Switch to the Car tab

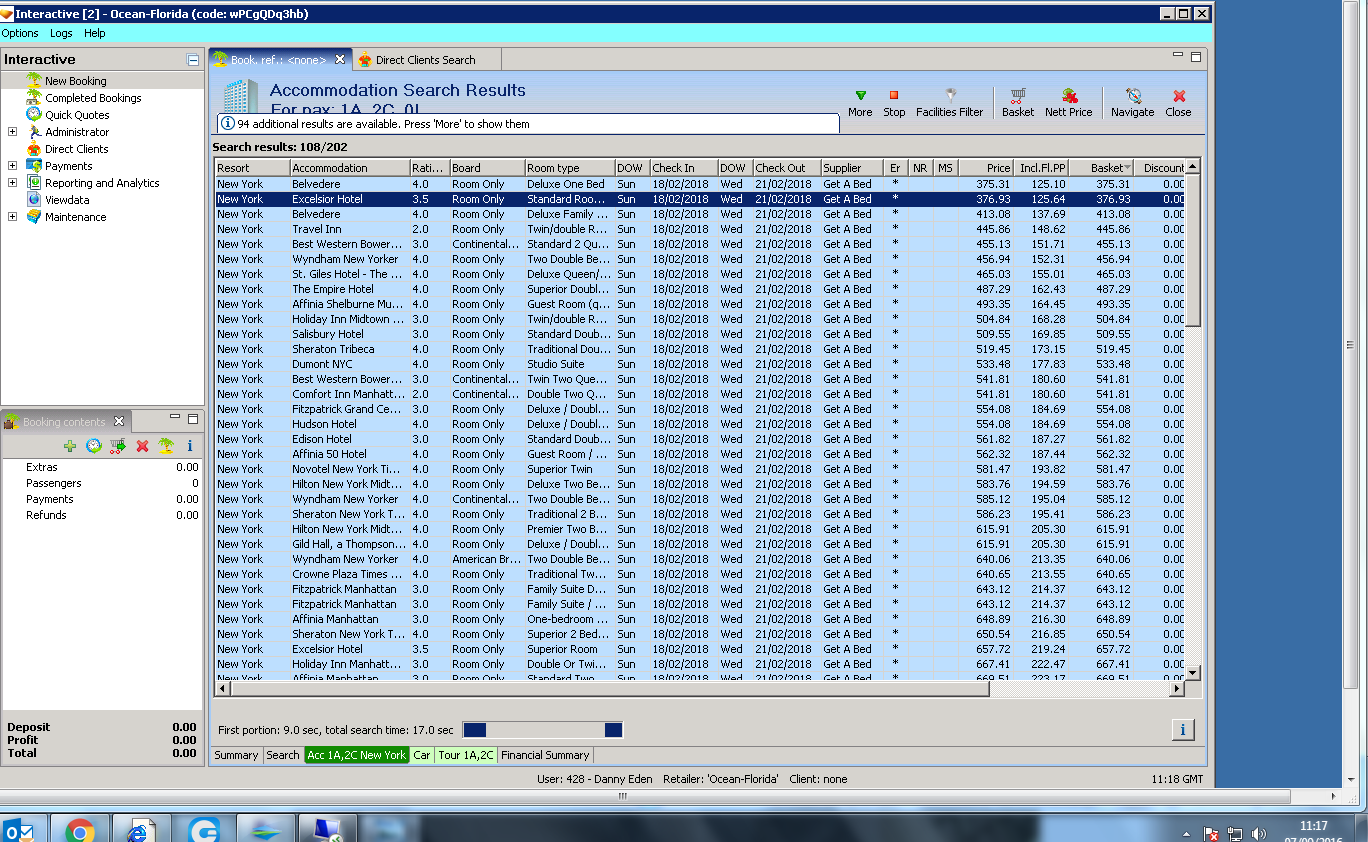coord(422,755)
